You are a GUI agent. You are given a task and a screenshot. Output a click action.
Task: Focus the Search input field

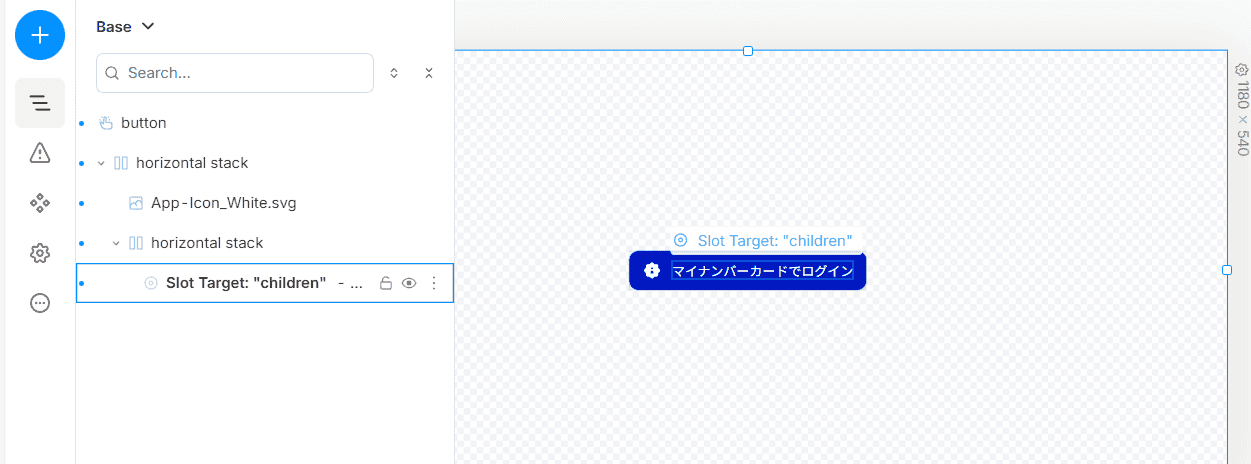coord(235,73)
